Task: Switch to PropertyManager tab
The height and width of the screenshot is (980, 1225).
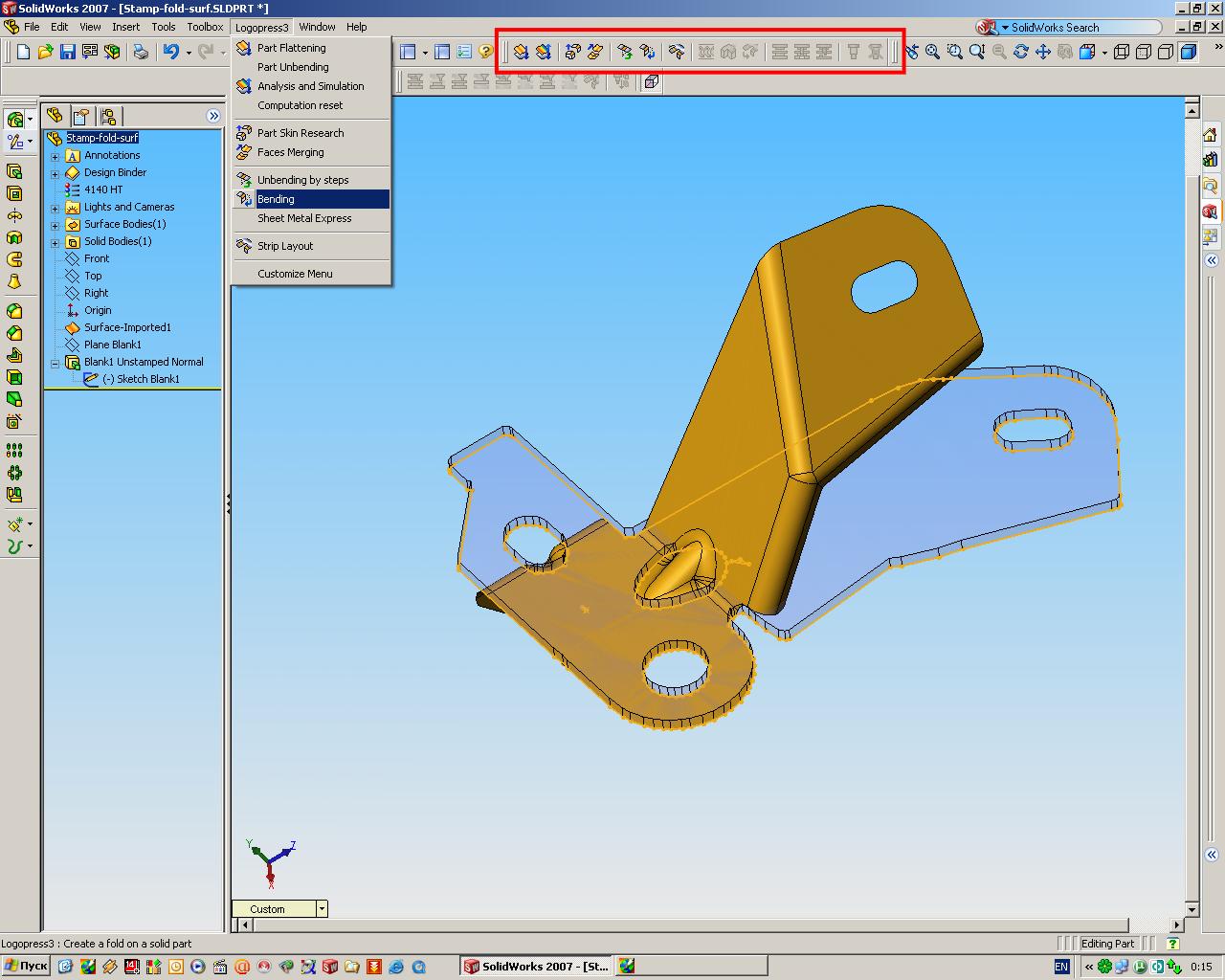Action: tap(81, 117)
